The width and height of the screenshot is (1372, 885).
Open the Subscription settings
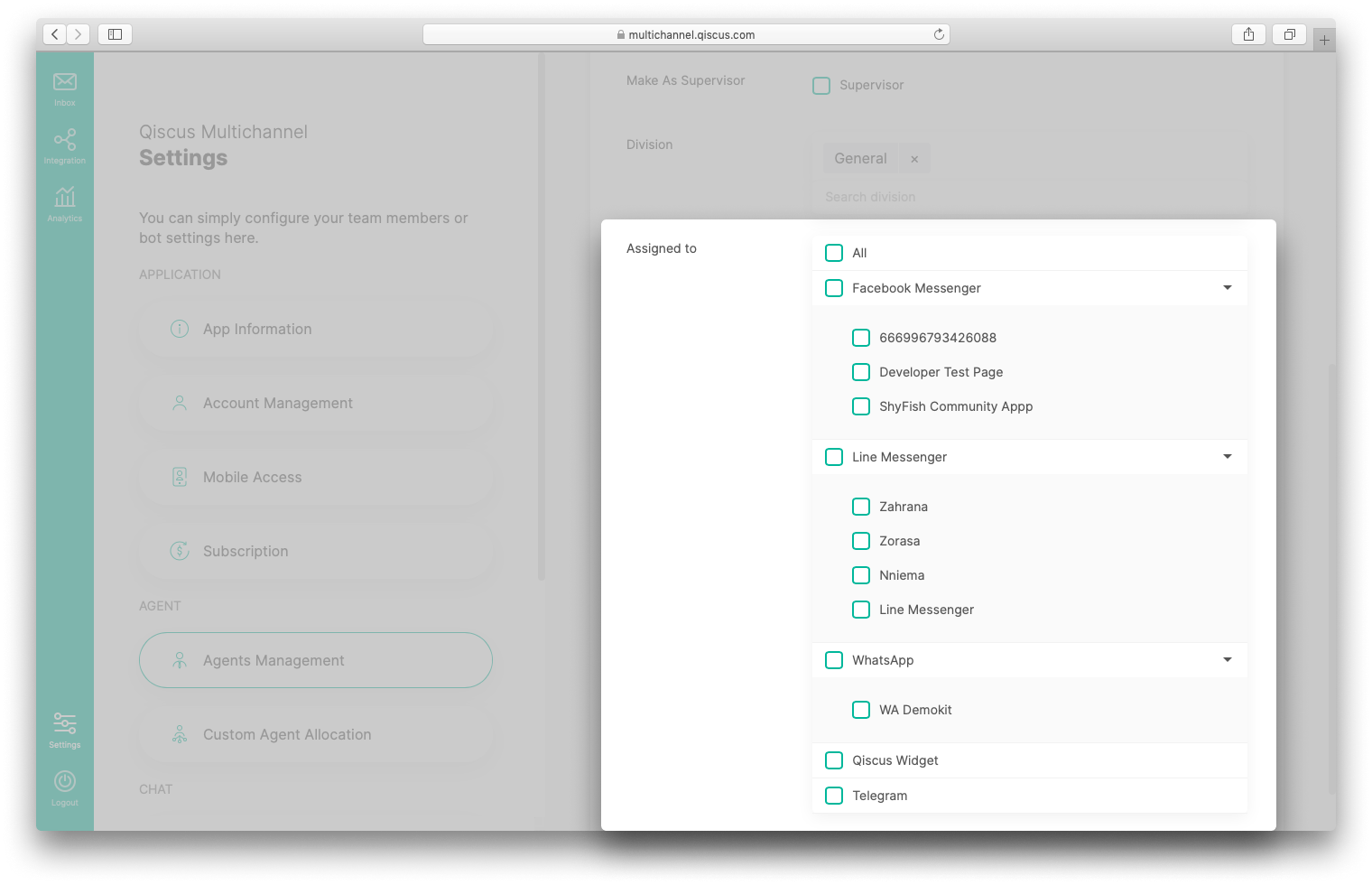click(315, 551)
